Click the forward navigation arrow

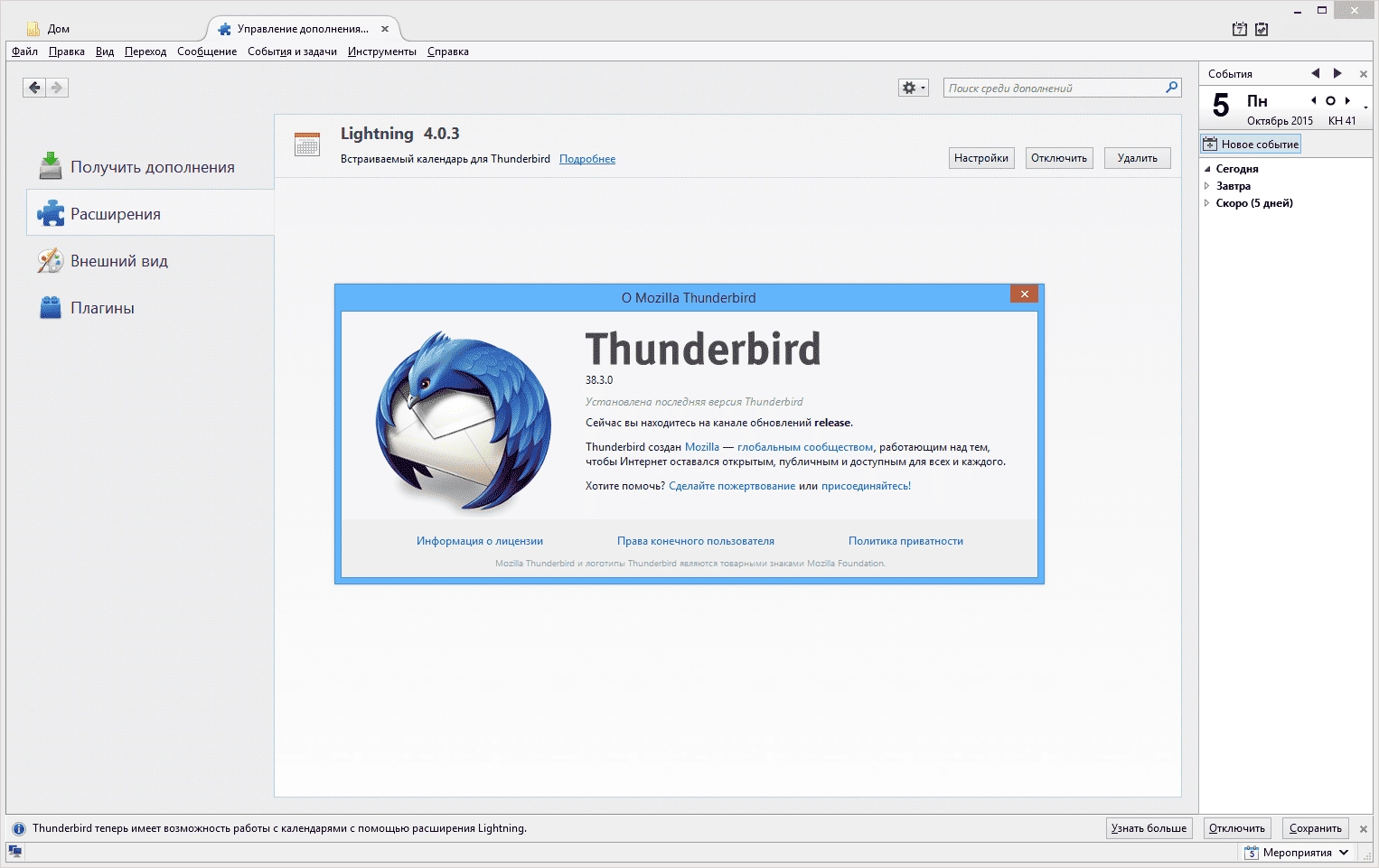(57, 88)
